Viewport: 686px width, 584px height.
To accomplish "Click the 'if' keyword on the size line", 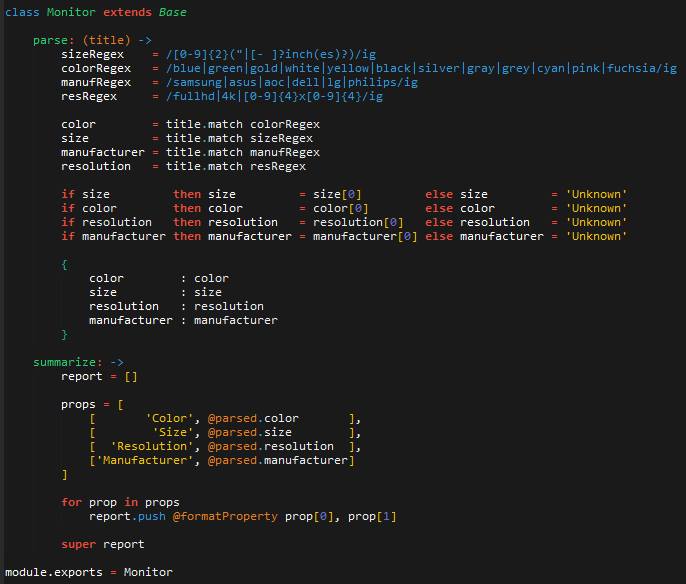I will [x=68, y=194].
